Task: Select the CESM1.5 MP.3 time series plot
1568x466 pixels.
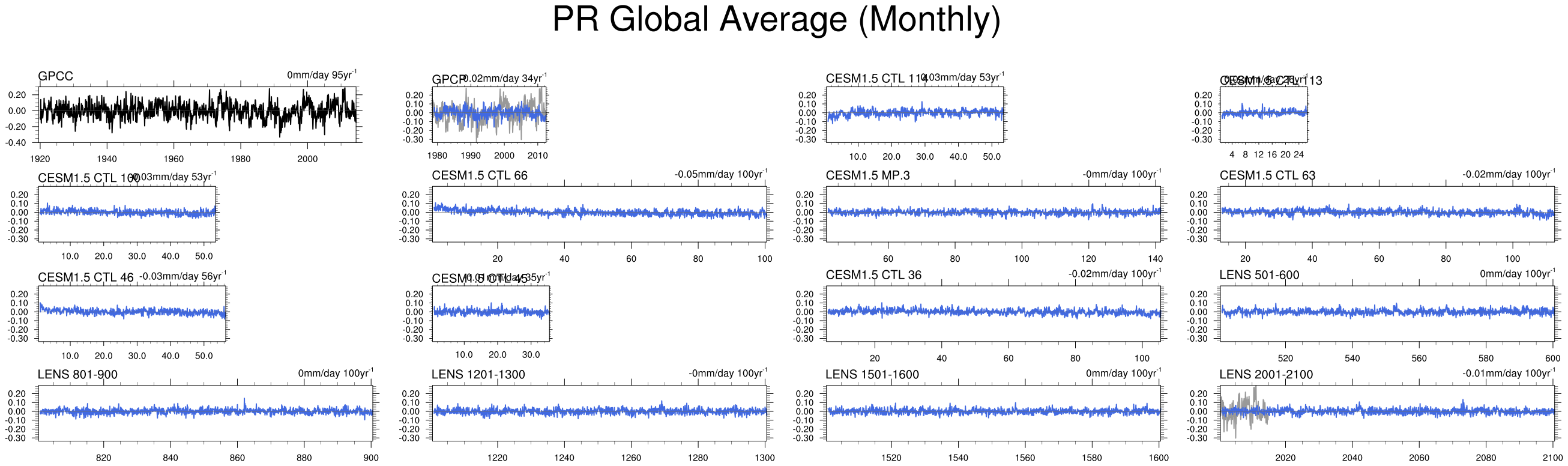Action: (x=993, y=214)
